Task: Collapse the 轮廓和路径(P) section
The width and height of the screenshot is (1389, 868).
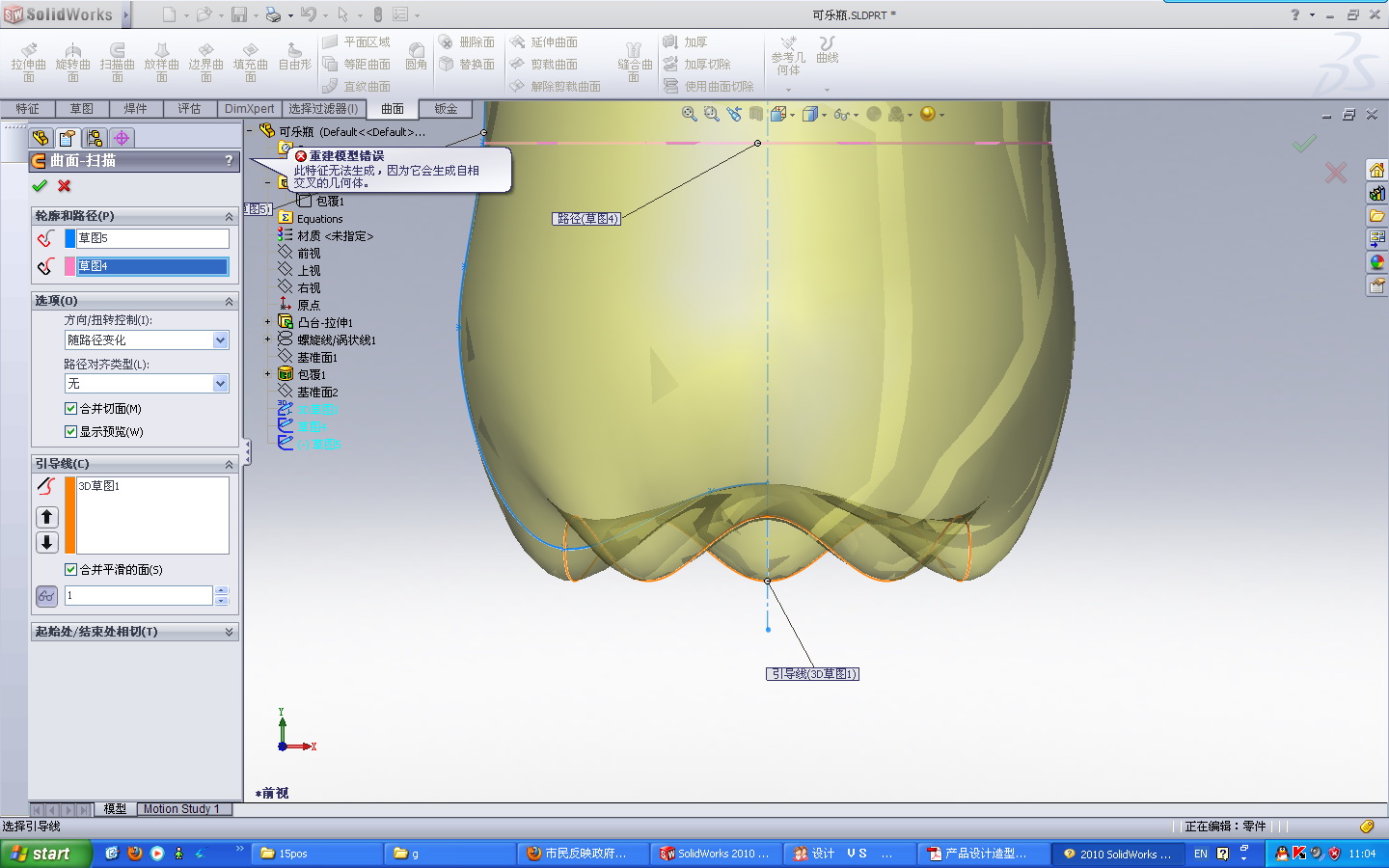Action: pos(229,216)
